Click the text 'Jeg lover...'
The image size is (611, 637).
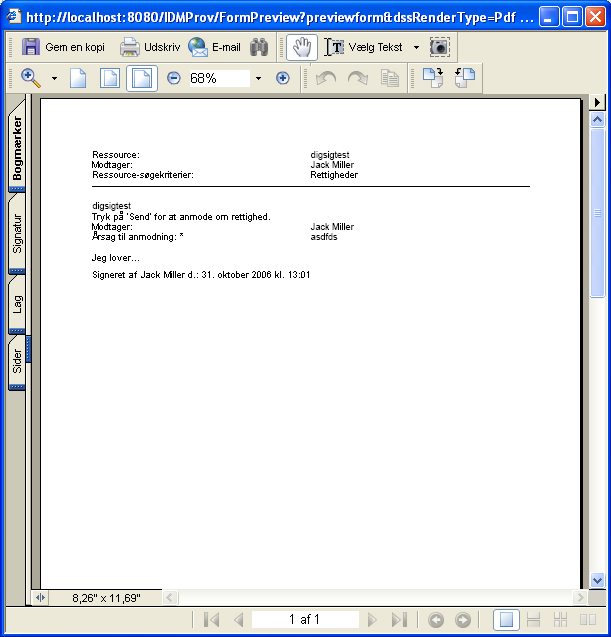(x=116, y=258)
